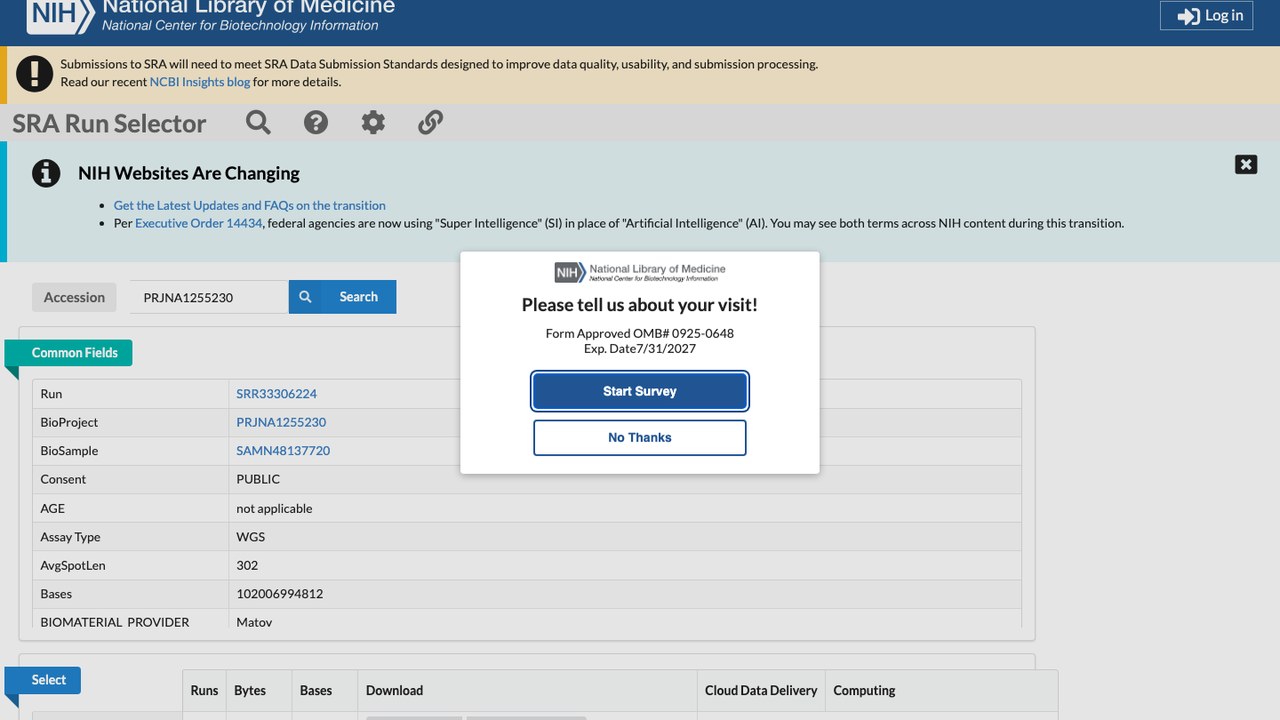Click the 'WGS' assay type value

(x=251, y=537)
